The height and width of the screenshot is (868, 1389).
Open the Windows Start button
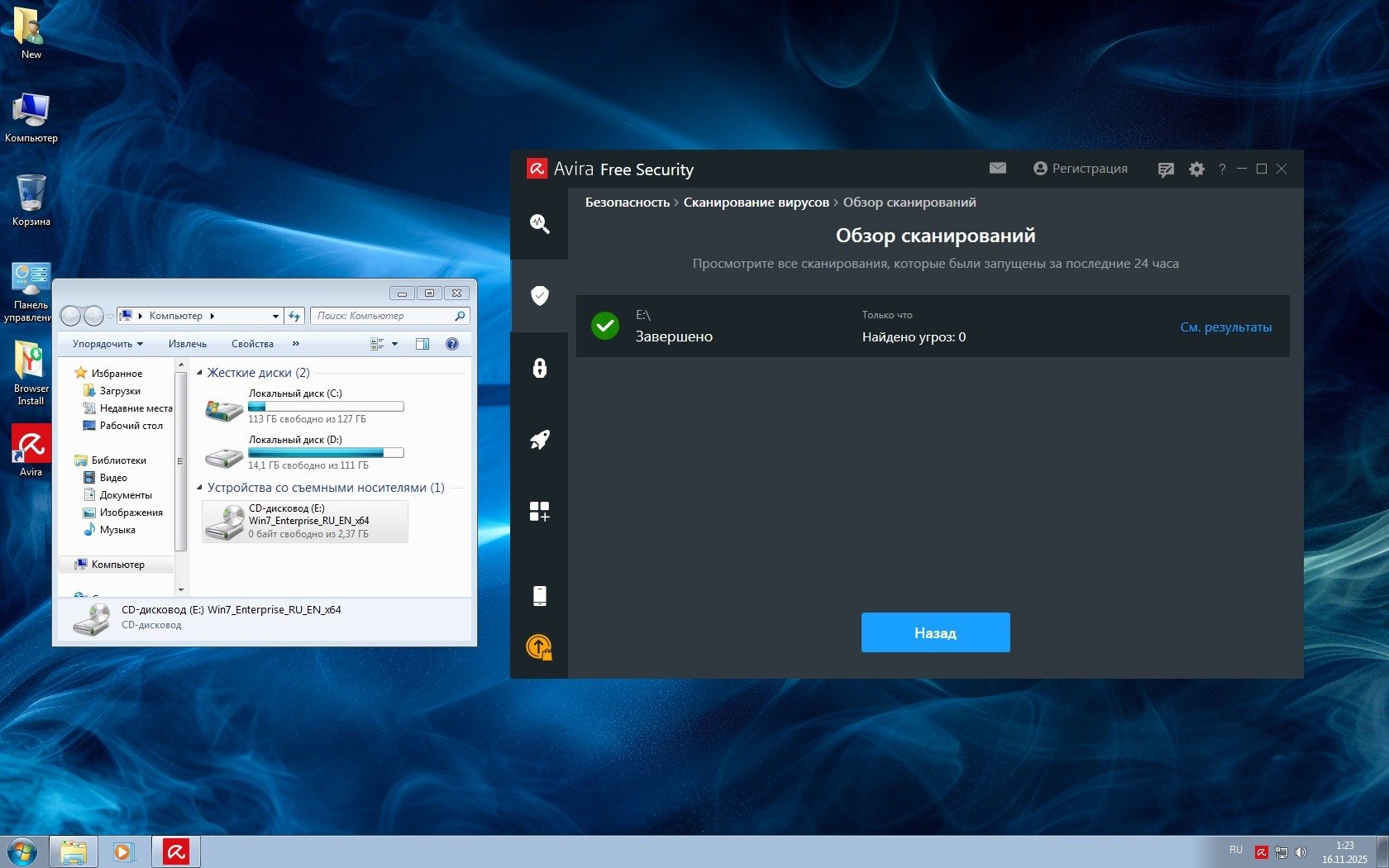point(21,851)
